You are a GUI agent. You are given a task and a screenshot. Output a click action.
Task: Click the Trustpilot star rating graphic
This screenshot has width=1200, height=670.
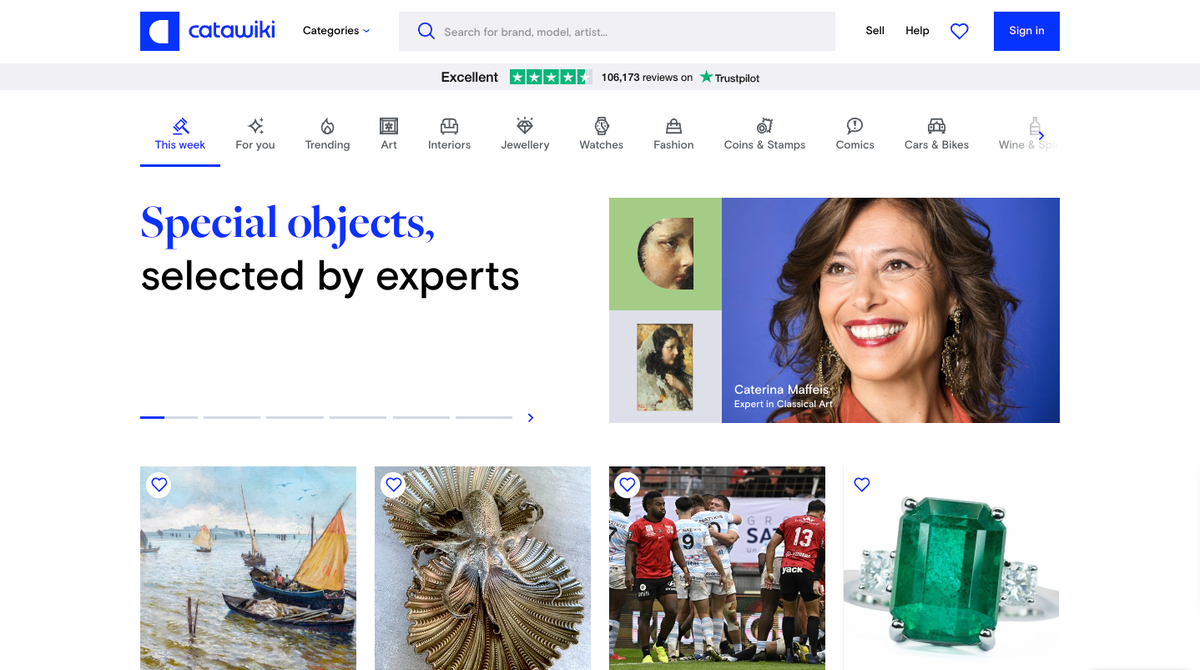550,77
